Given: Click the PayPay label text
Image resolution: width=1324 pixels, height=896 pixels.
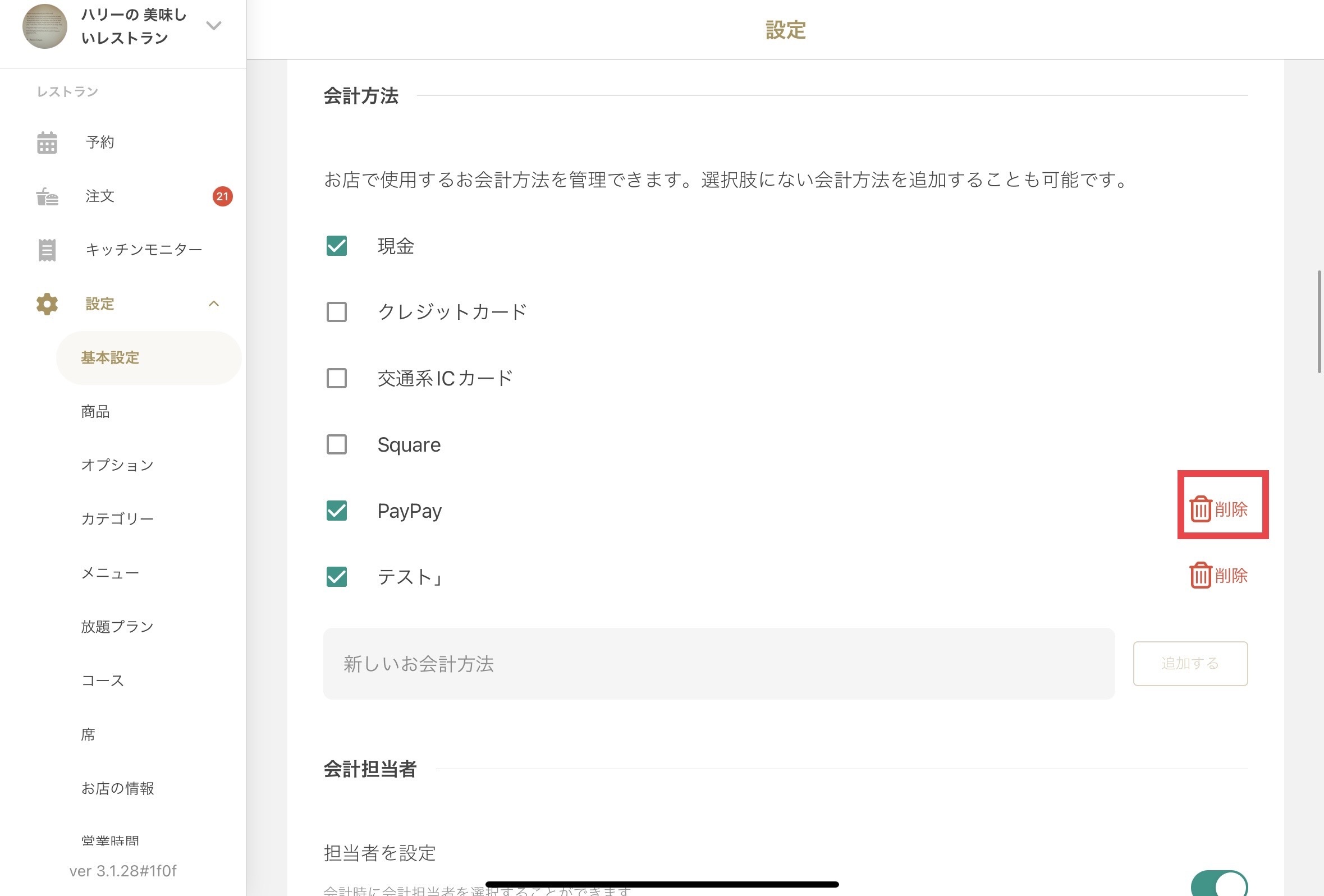Looking at the screenshot, I should [410, 511].
